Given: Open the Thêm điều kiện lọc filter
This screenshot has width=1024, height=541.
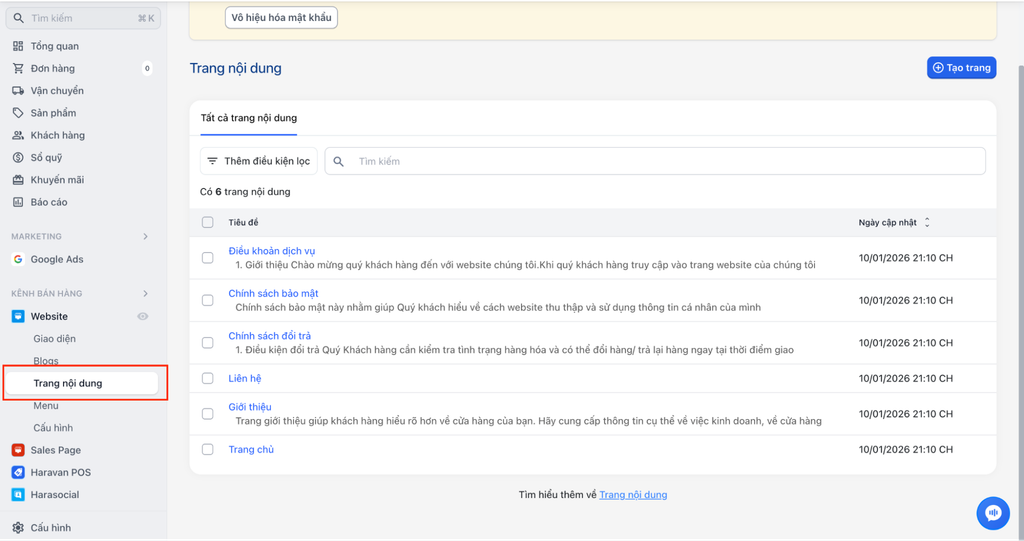Looking at the screenshot, I should coord(258,161).
